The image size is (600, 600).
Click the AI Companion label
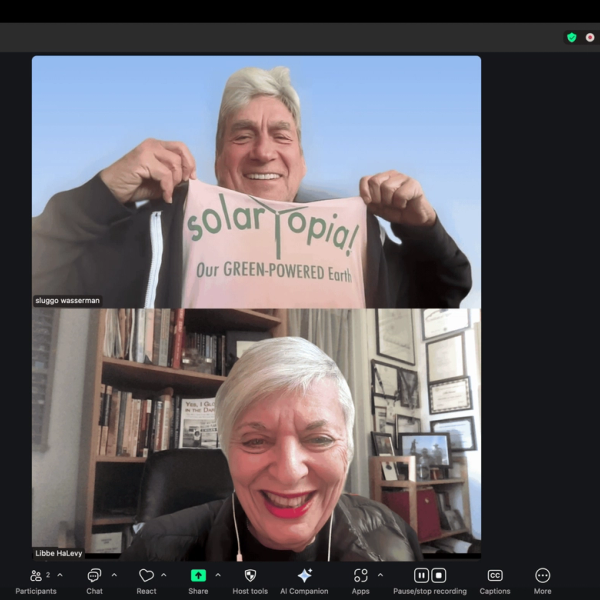(x=304, y=591)
